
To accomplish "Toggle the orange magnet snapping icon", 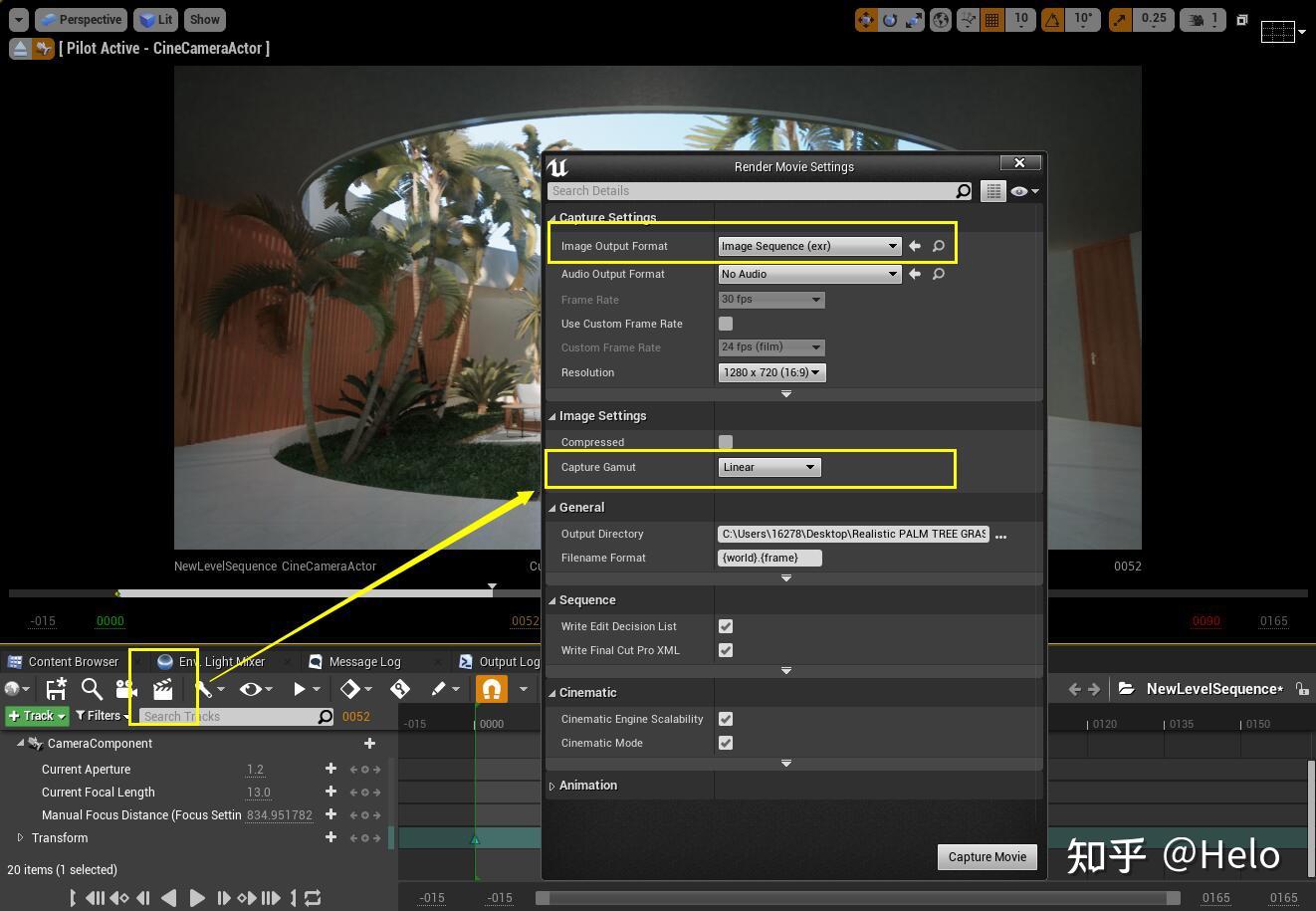I will [x=491, y=688].
